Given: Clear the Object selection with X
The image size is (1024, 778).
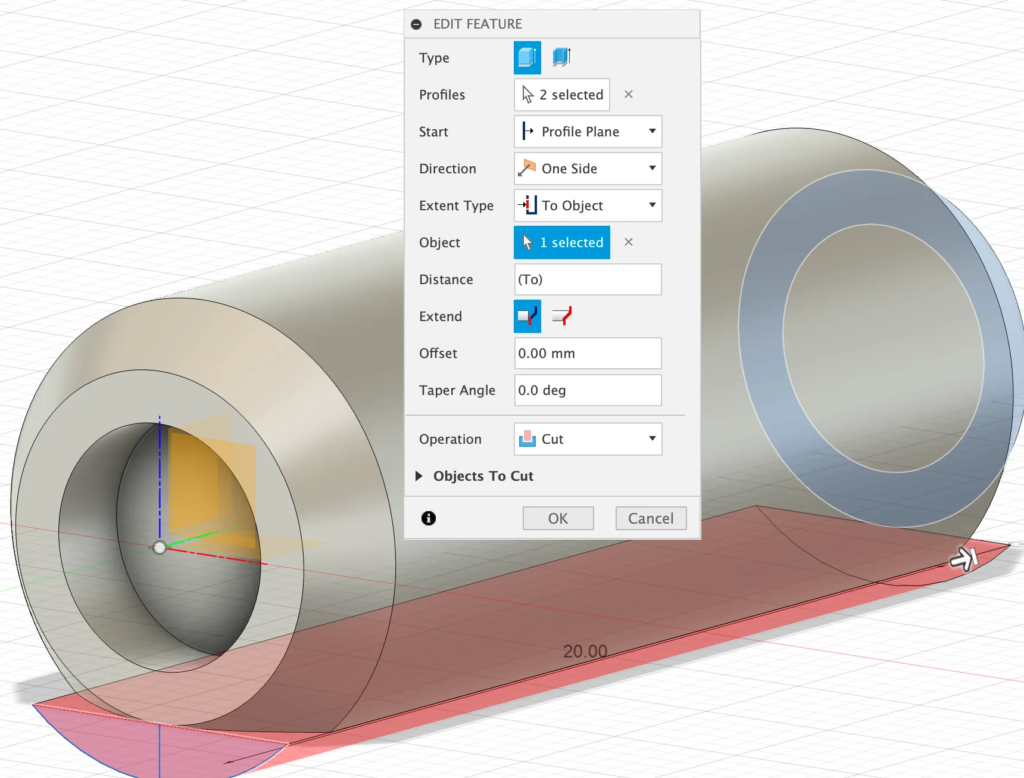Looking at the screenshot, I should click(x=629, y=242).
